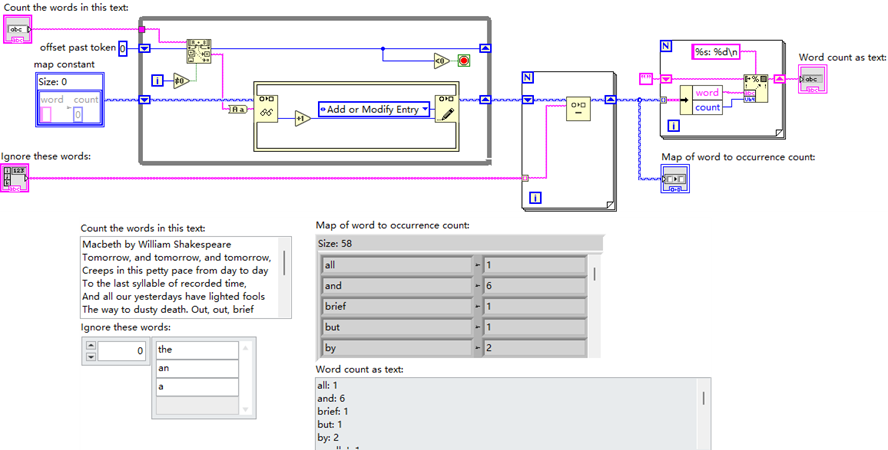The image size is (888, 450).
Task: Click the Word count as text indicator terminal
Action: coord(813,79)
